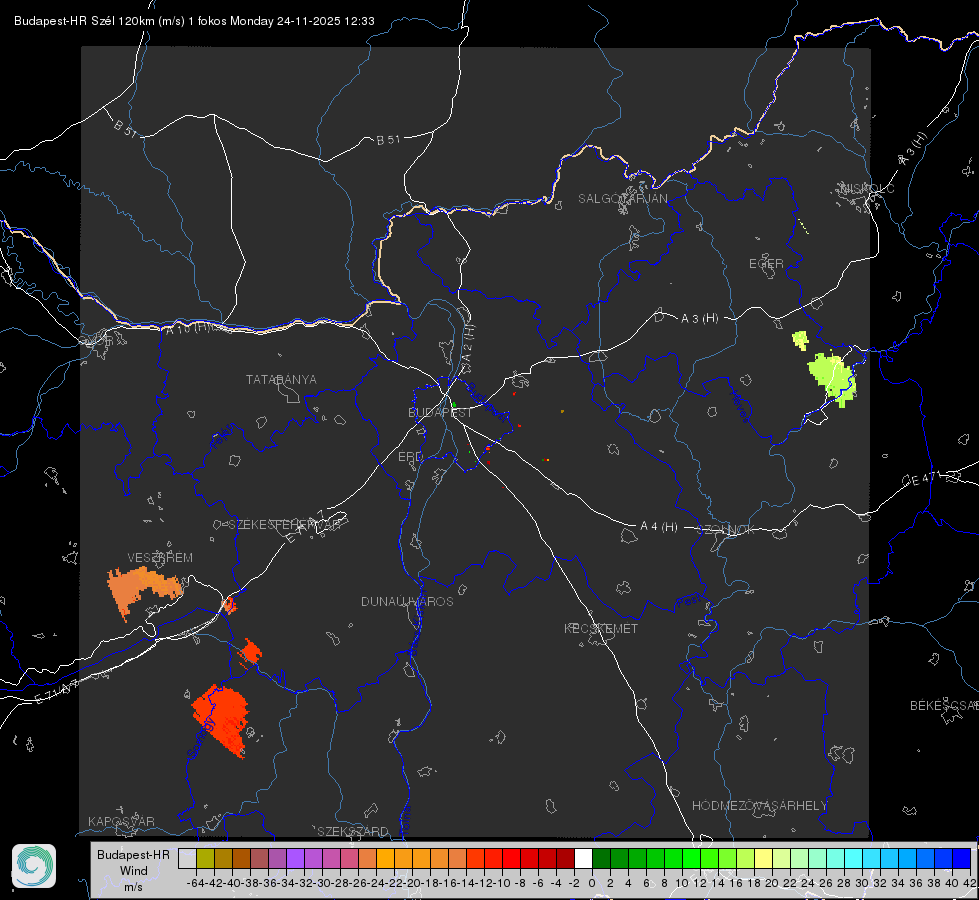Click the radar title text with date 24-11-2025
This screenshot has height=900, width=979.
coord(194,21)
